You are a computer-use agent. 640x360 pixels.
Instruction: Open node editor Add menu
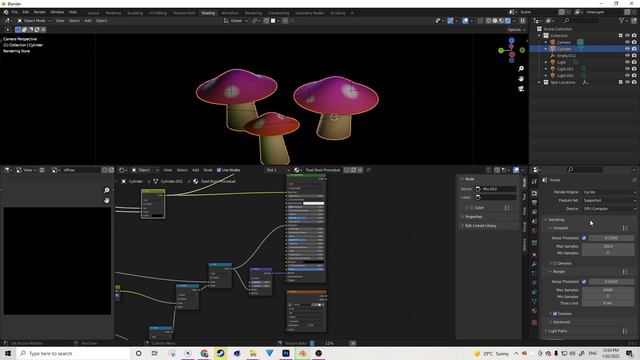pyautogui.click(x=196, y=170)
